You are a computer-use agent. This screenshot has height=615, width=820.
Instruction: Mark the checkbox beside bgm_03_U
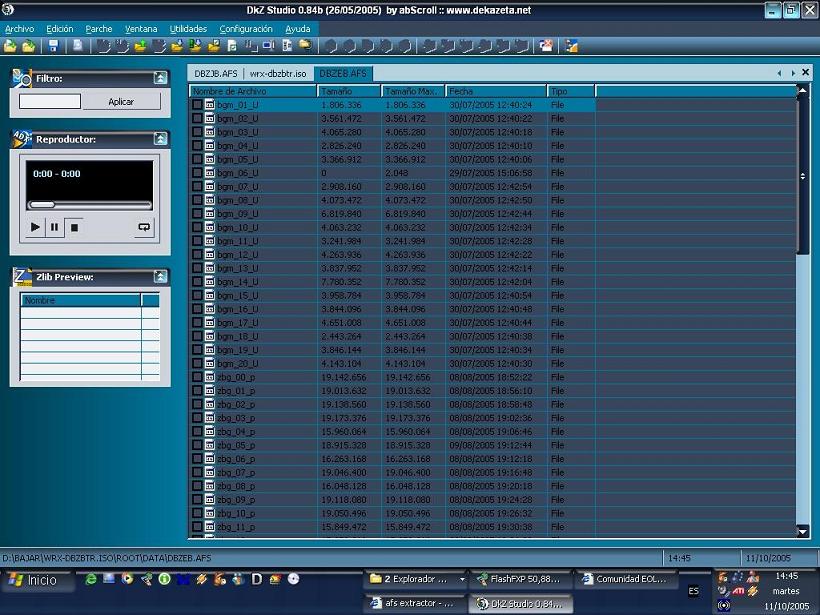coord(197,132)
